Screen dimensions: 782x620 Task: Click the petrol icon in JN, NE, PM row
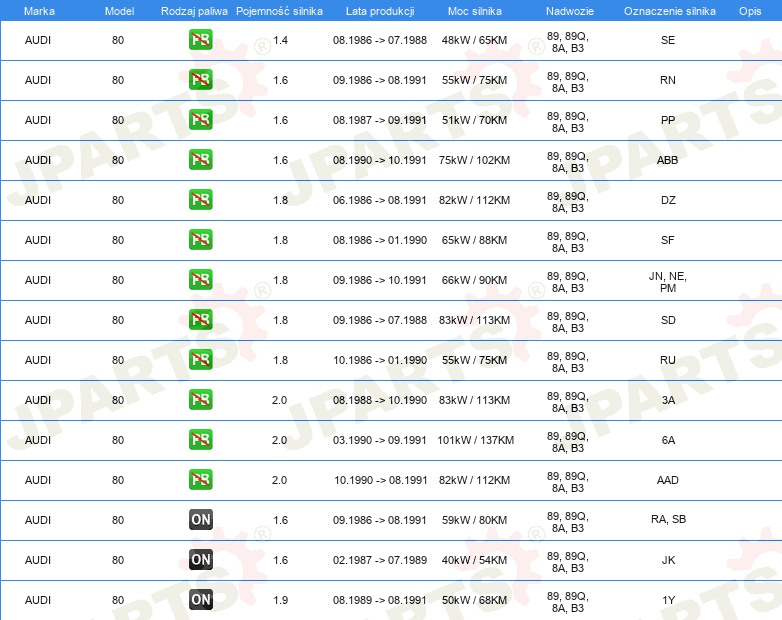pyautogui.click(x=200, y=280)
